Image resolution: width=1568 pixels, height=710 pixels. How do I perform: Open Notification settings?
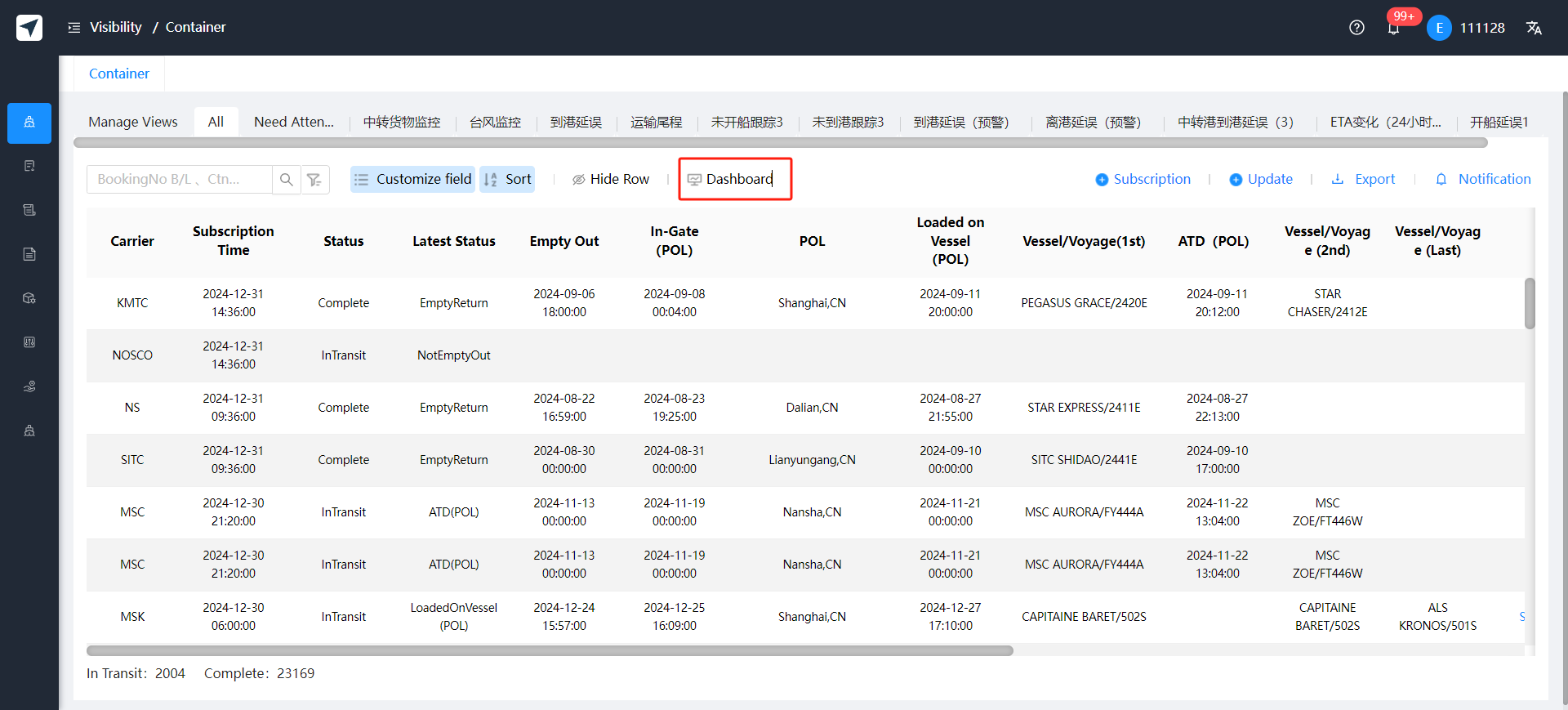click(1483, 179)
